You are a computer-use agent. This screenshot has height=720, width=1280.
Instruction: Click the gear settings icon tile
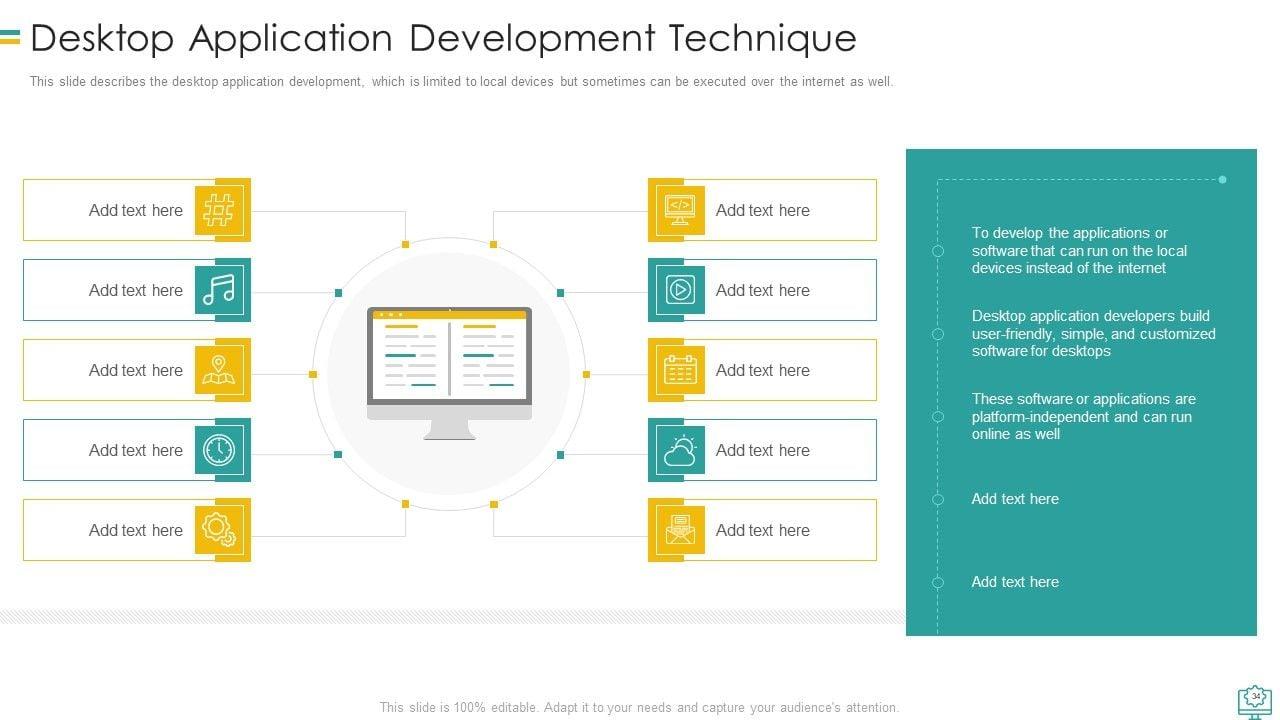click(x=219, y=530)
